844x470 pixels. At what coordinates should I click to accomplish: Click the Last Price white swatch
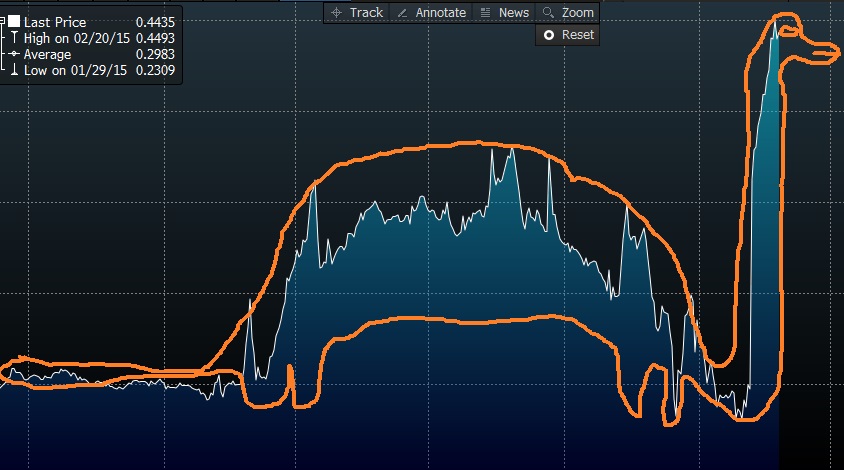click(14, 22)
